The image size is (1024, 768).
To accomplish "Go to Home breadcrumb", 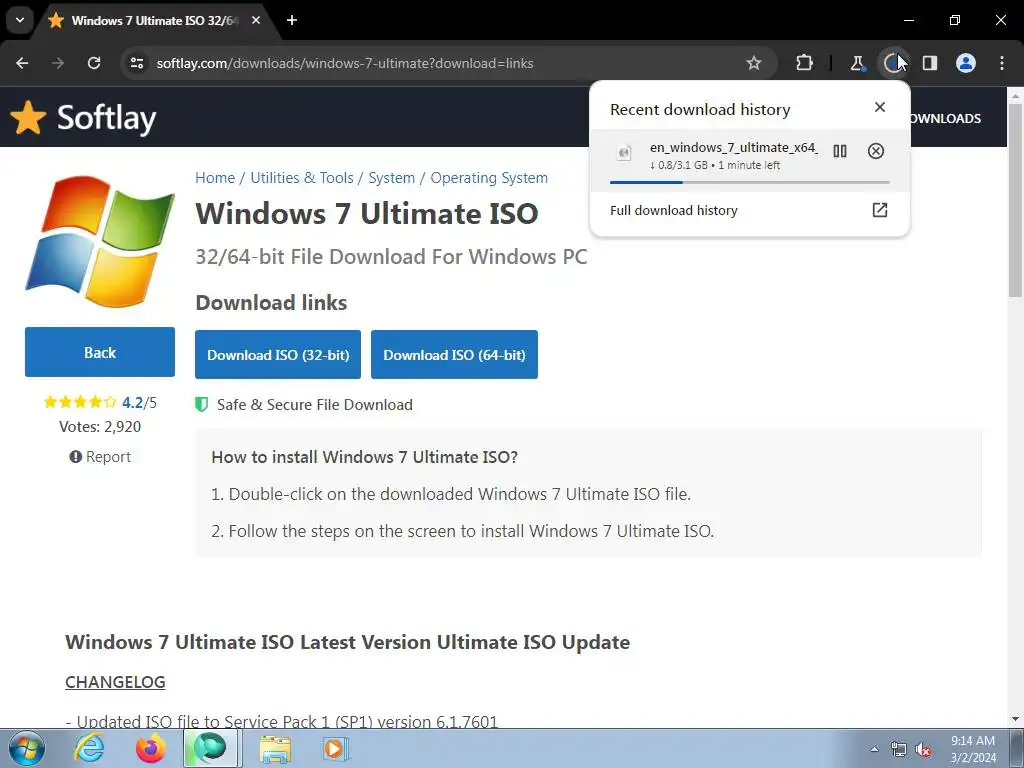I will point(215,178).
